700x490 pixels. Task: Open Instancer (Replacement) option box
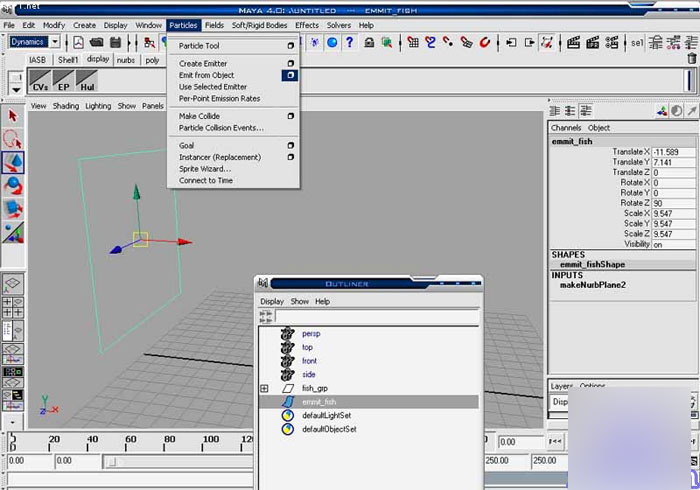point(291,157)
